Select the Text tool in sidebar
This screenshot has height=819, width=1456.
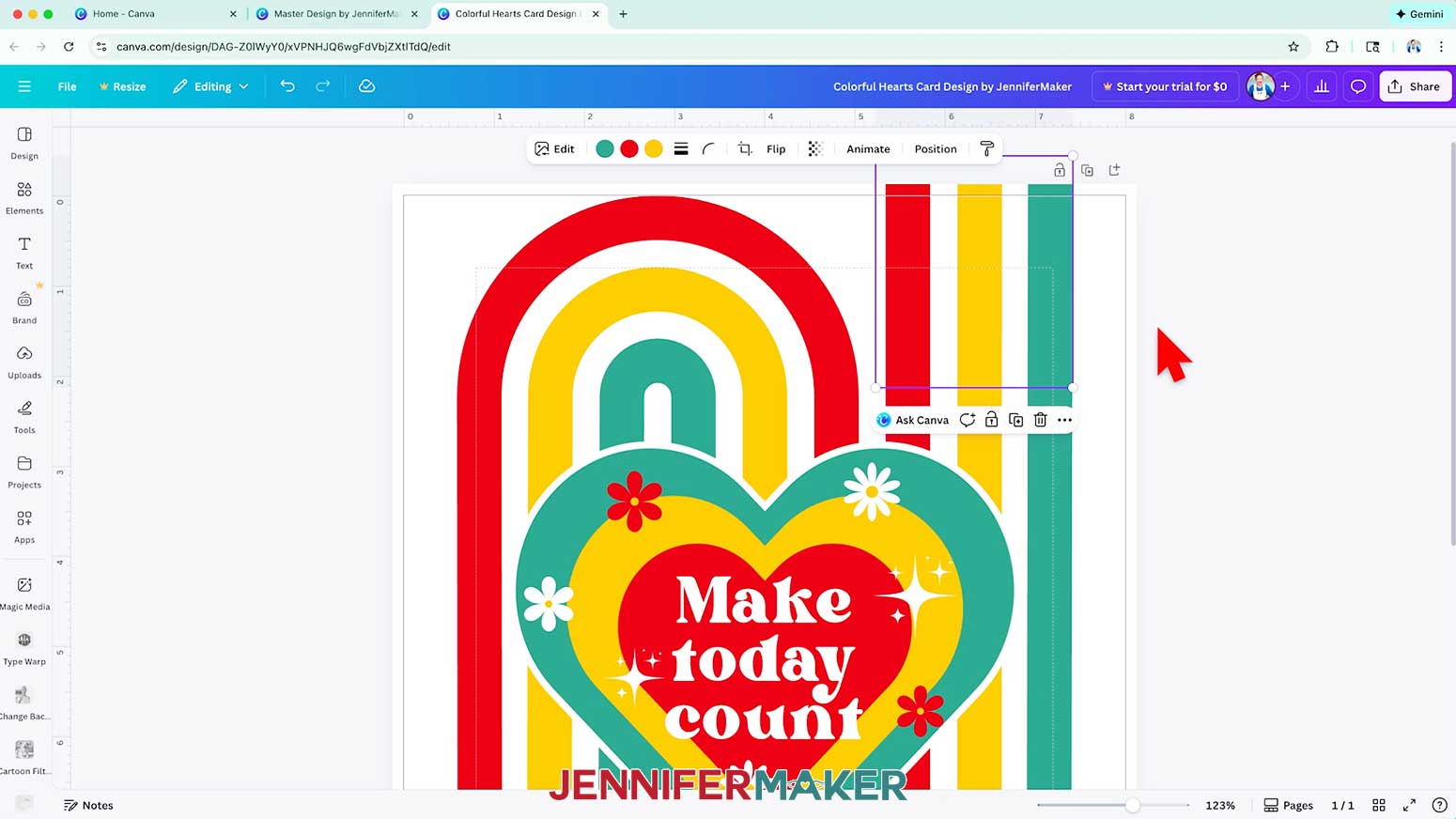coord(24,253)
